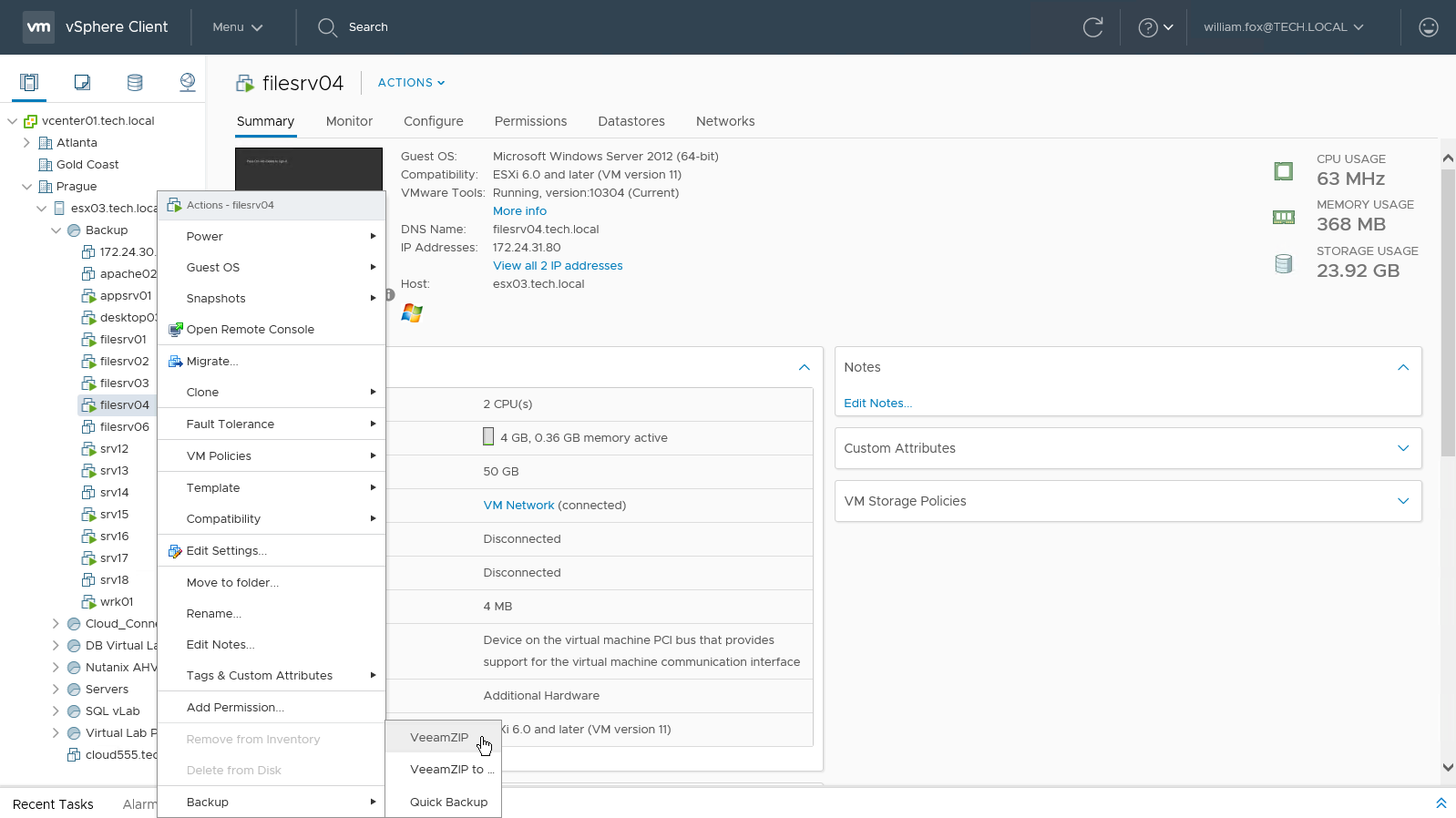Click the search magnifier icon
This screenshot has height=818, width=1456.
(x=327, y=27)
